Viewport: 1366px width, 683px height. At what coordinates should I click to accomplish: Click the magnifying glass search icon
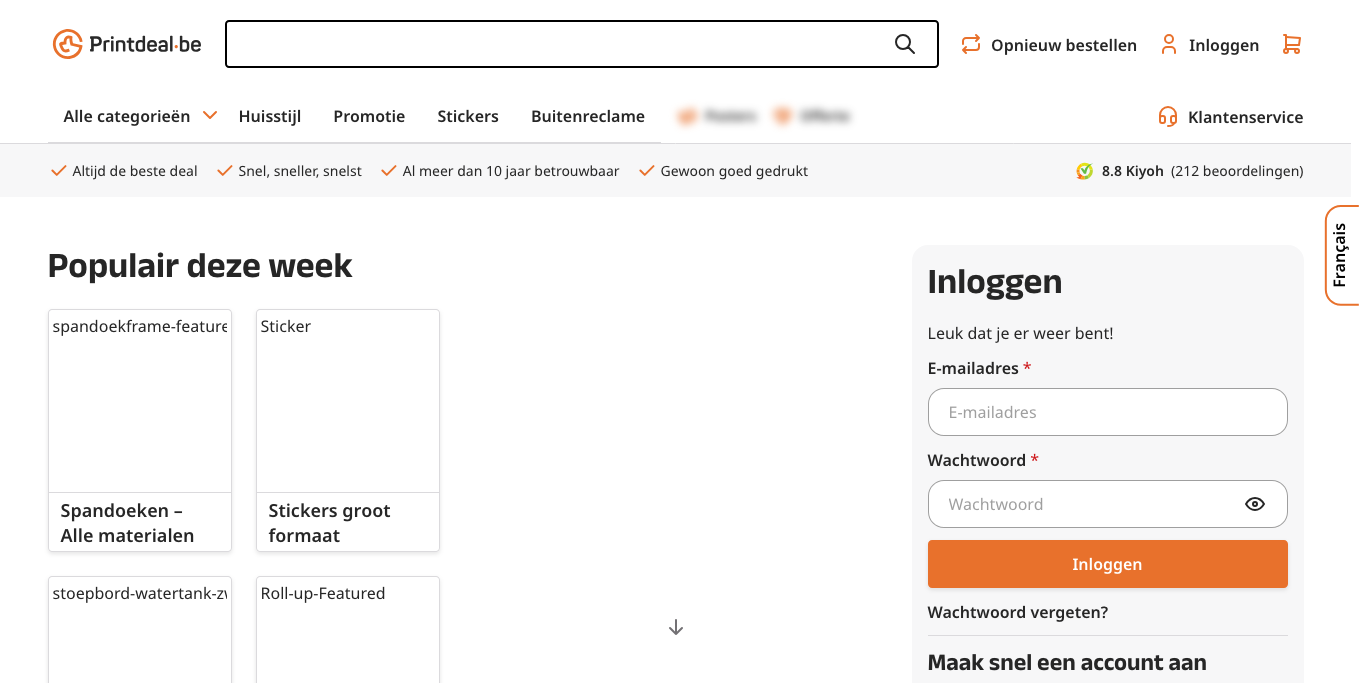coord(904,44)
